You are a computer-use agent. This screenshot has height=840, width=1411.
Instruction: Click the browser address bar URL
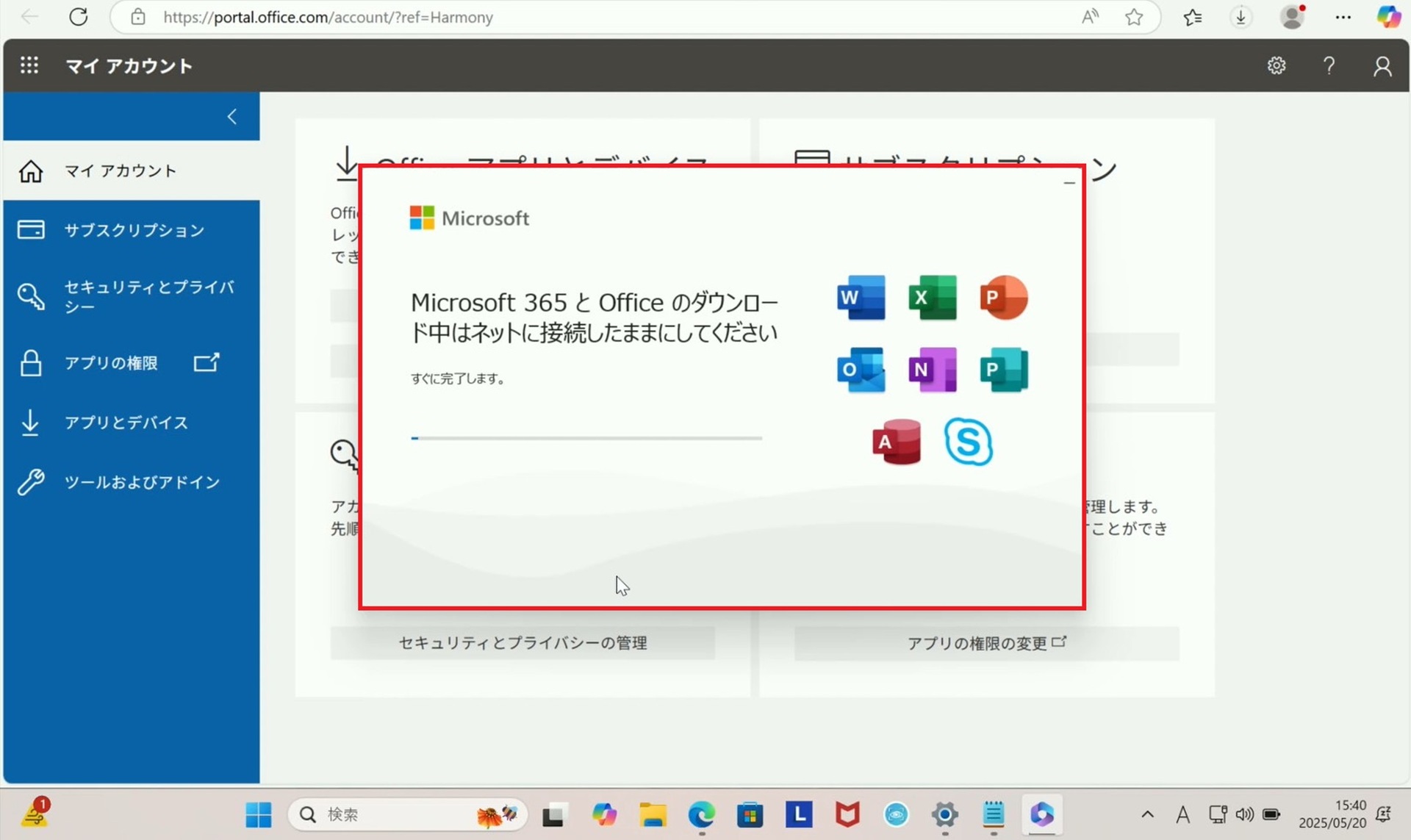click(x=328, y=17)
